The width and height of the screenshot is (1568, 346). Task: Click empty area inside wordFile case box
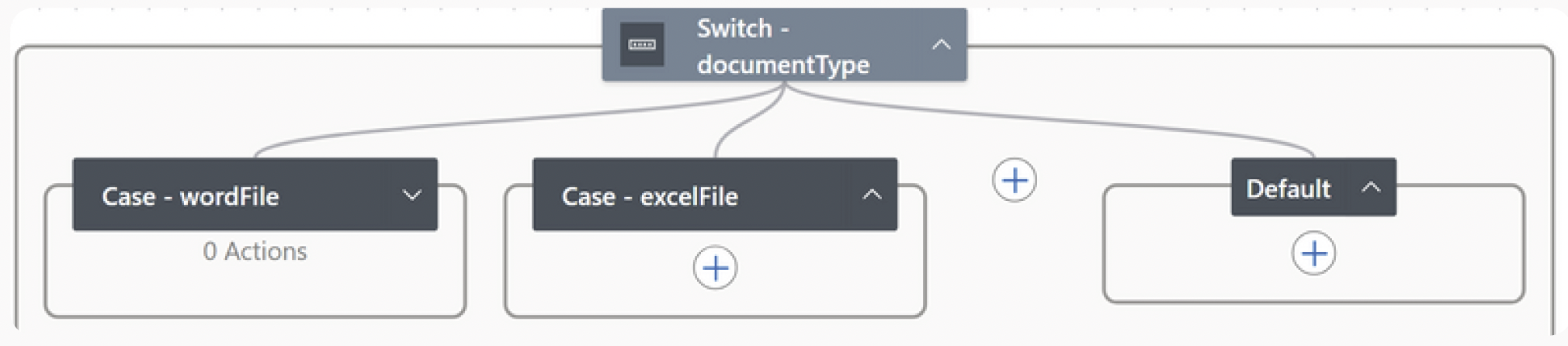(255, 291)
